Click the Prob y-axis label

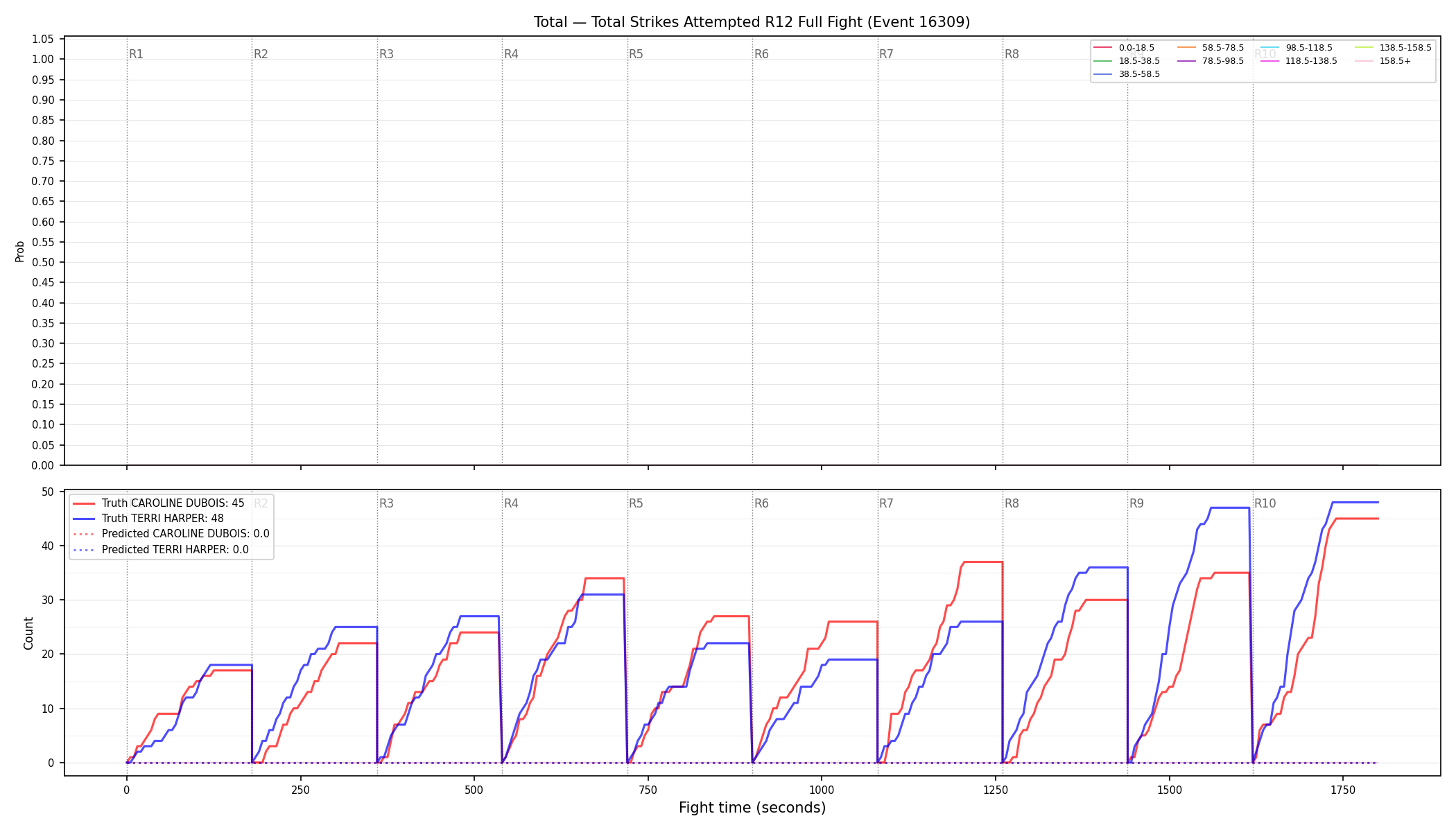point(20,251)
